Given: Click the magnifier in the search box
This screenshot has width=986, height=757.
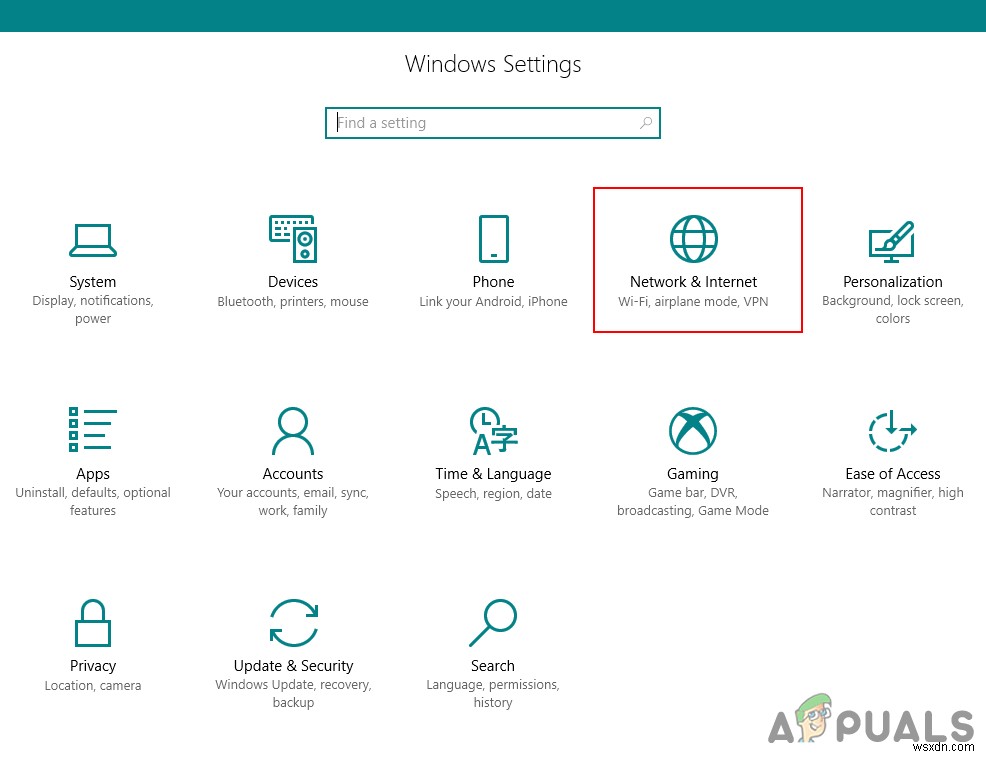Looking at the screenshot, I should (646, 123).
